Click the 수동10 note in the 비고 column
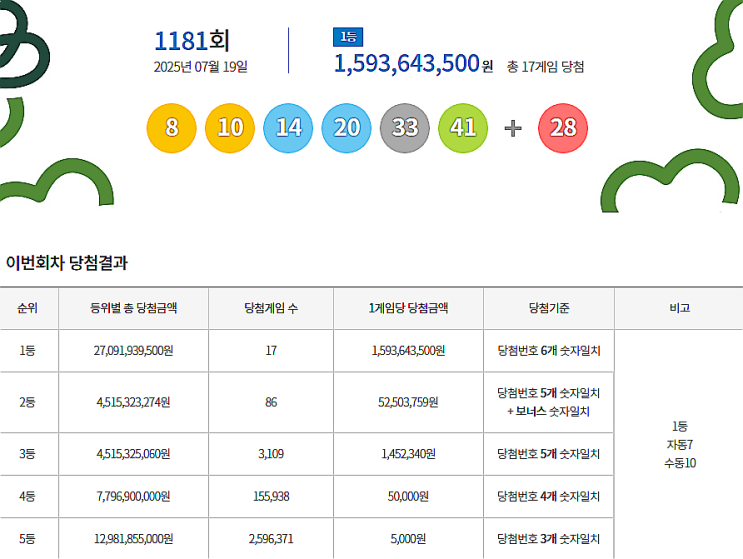 (680, 463)
